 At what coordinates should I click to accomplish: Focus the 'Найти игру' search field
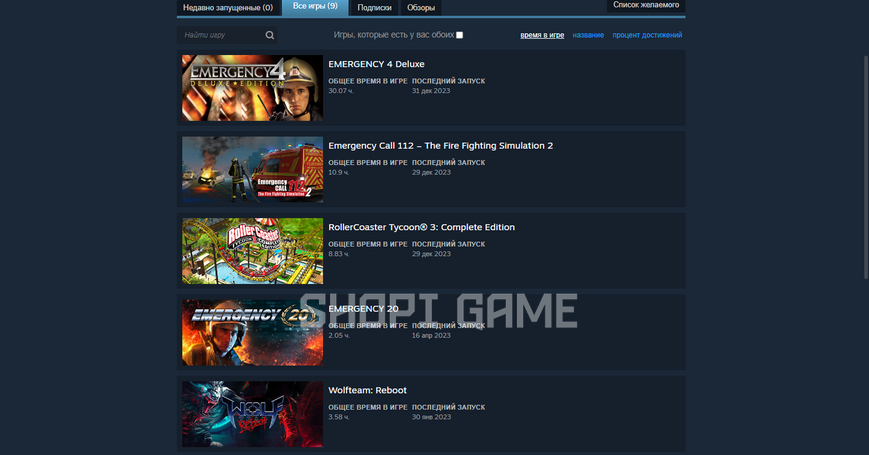pos(227,35)
